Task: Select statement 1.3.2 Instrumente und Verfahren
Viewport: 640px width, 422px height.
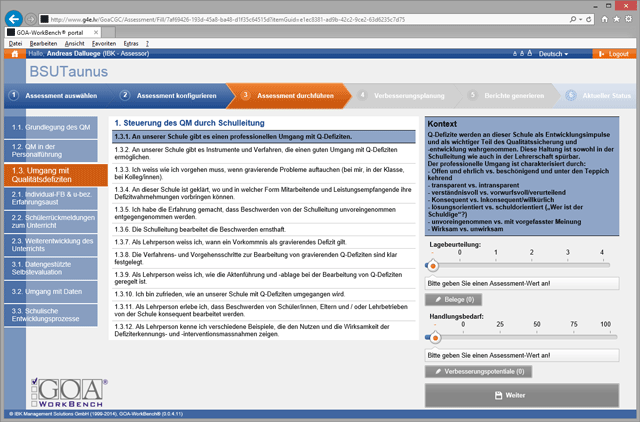Action: tap(264, 153)
